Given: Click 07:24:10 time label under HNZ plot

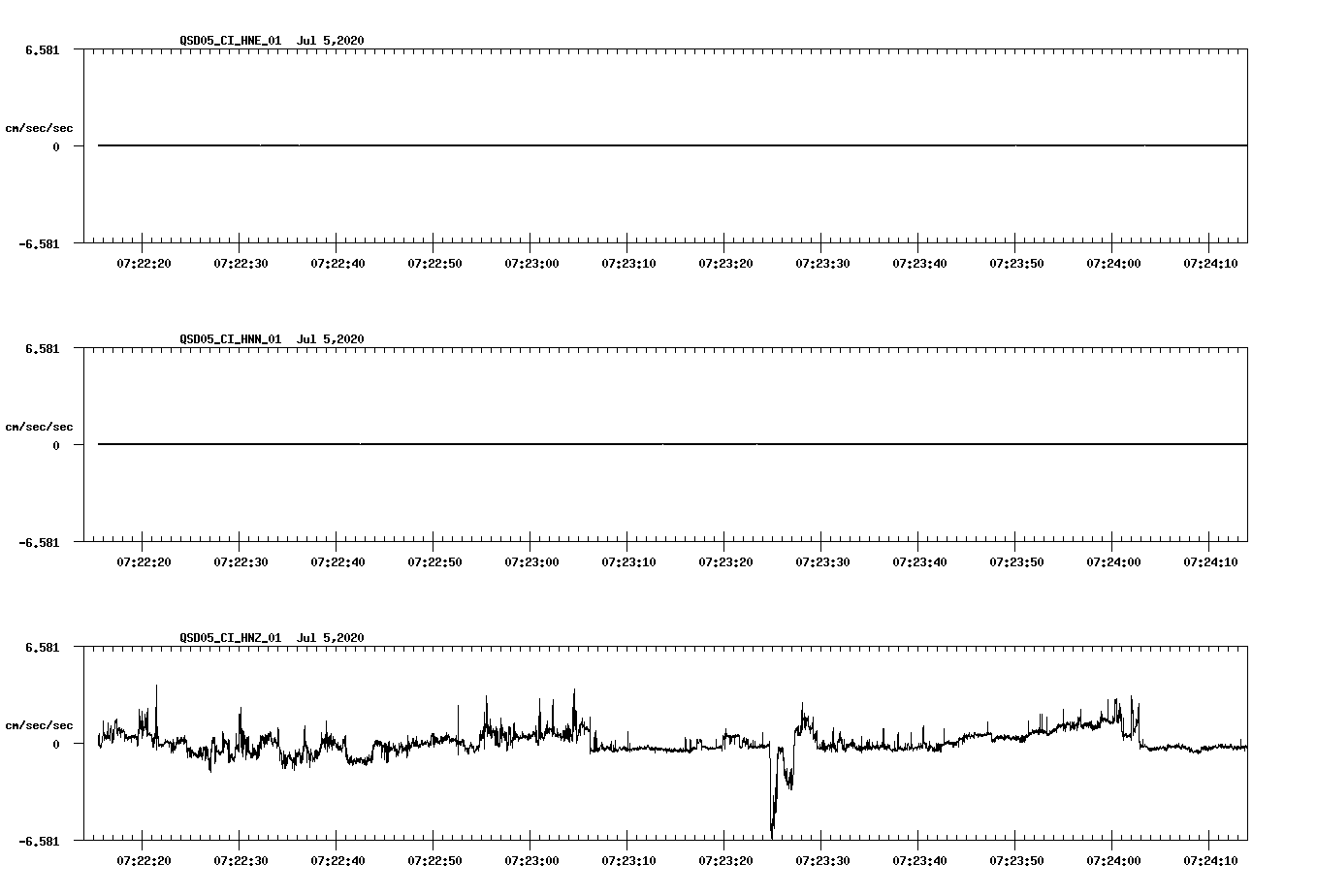Looking at the screenshot, I should point(1210,860).
